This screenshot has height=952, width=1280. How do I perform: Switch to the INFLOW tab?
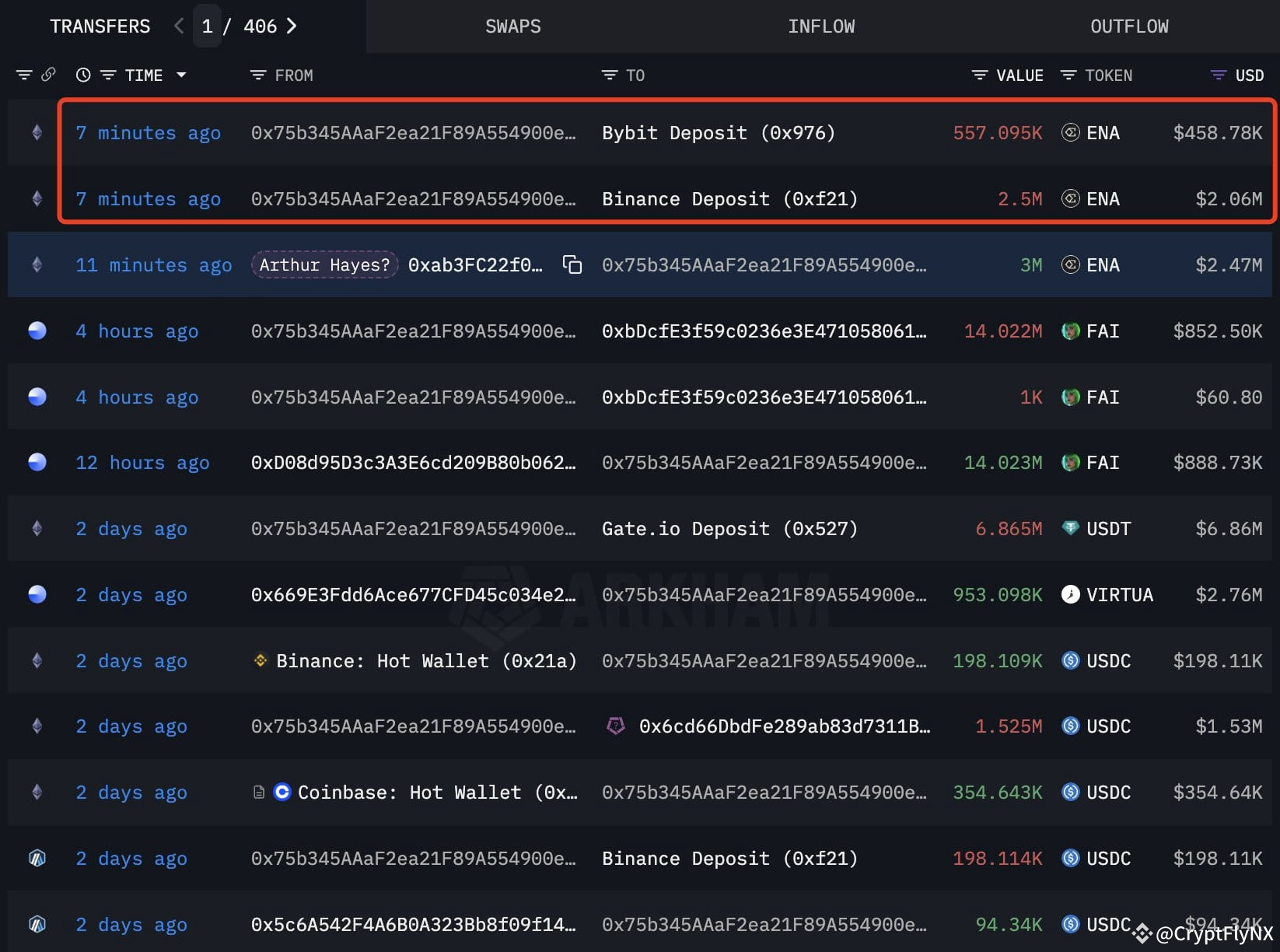821,26
